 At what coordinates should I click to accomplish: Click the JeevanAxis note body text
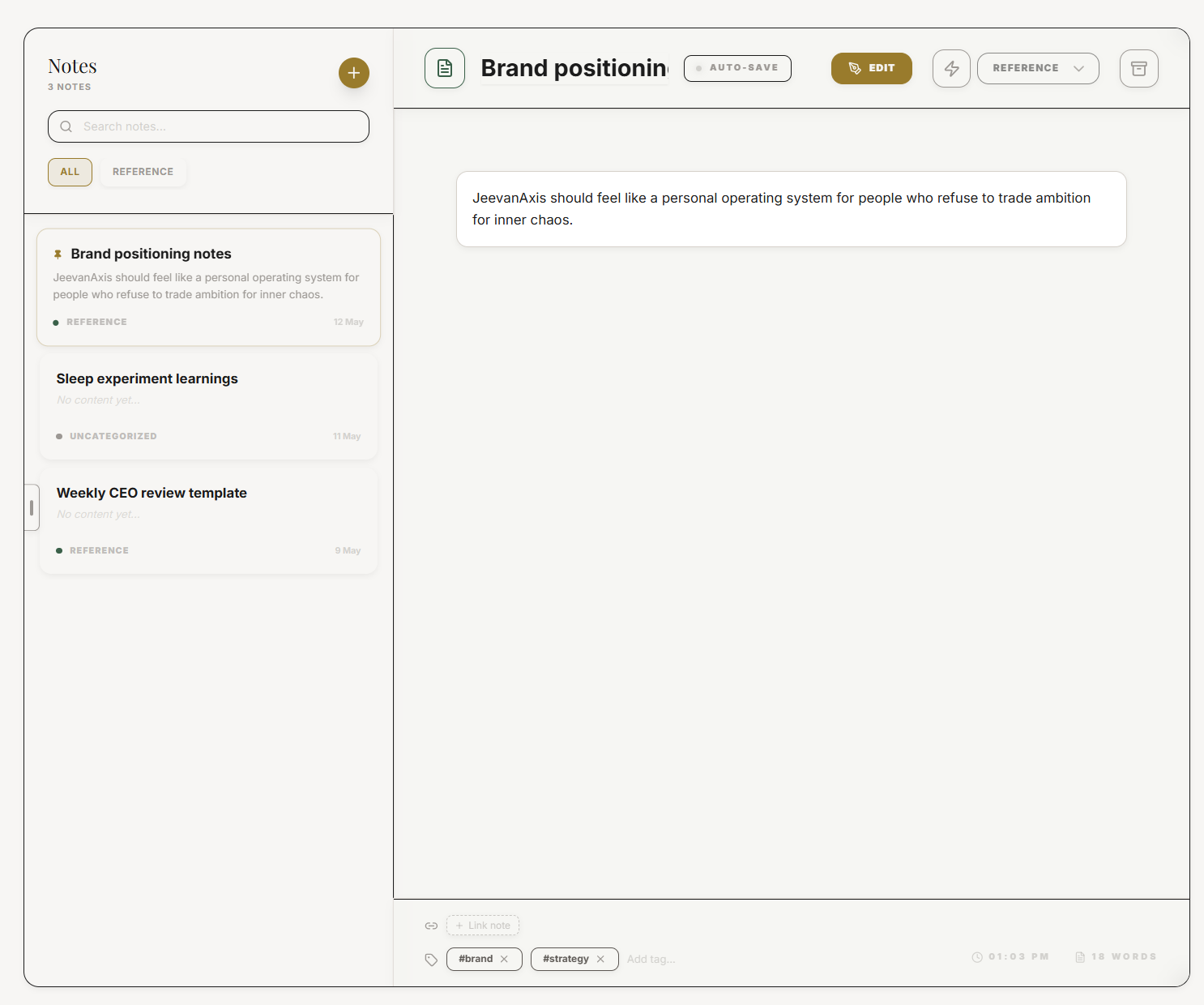click(781, 209)
